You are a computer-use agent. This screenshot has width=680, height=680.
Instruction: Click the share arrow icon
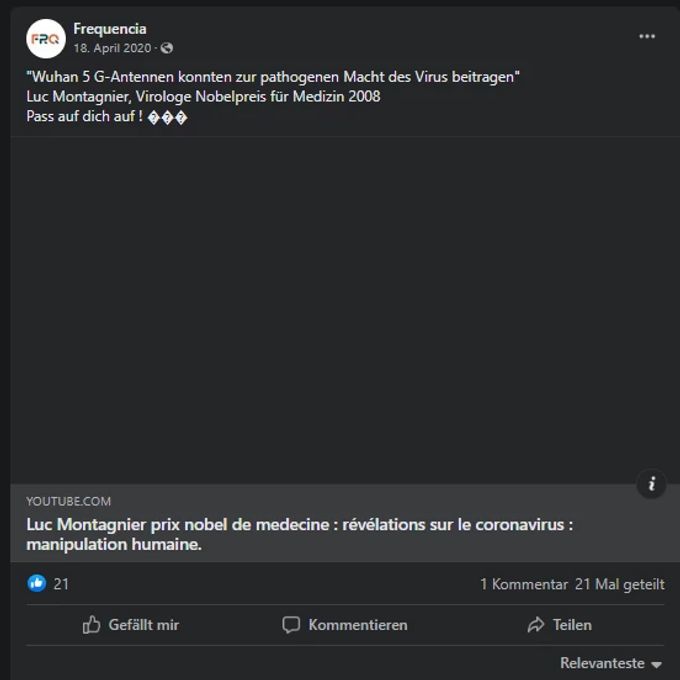click(x=536, y=625)
